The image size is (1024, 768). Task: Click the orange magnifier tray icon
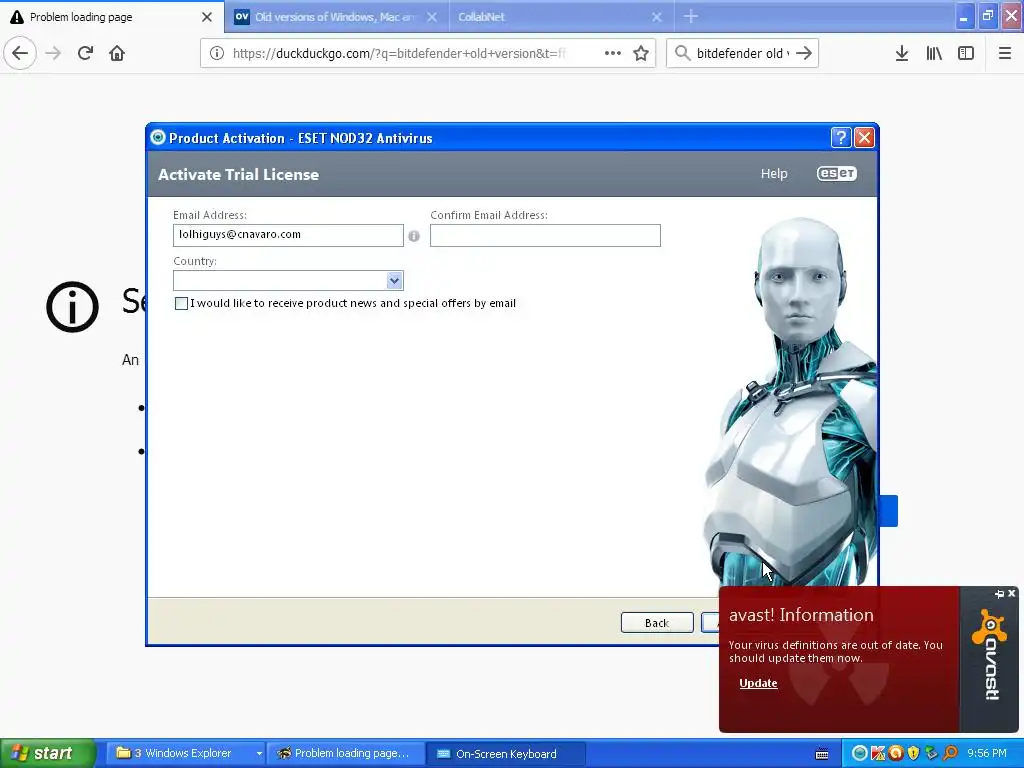[950, 753]
